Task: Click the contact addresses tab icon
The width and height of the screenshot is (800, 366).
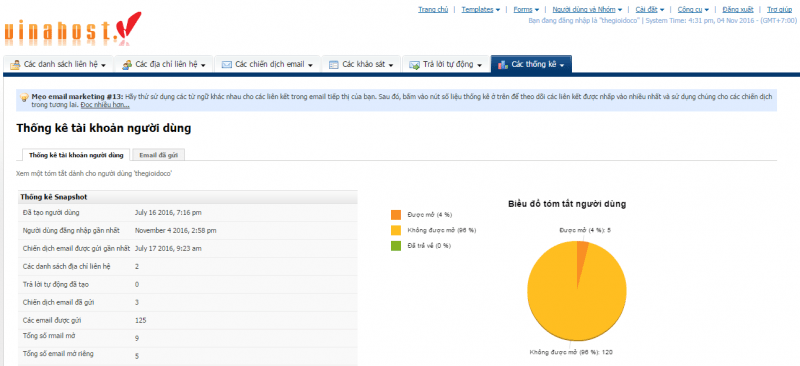Action: (x=127, y=65)
